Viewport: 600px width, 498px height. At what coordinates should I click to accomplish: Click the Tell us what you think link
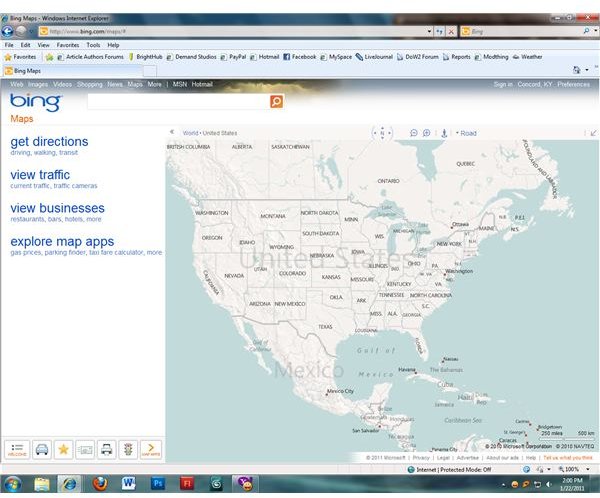click(568, 458)
